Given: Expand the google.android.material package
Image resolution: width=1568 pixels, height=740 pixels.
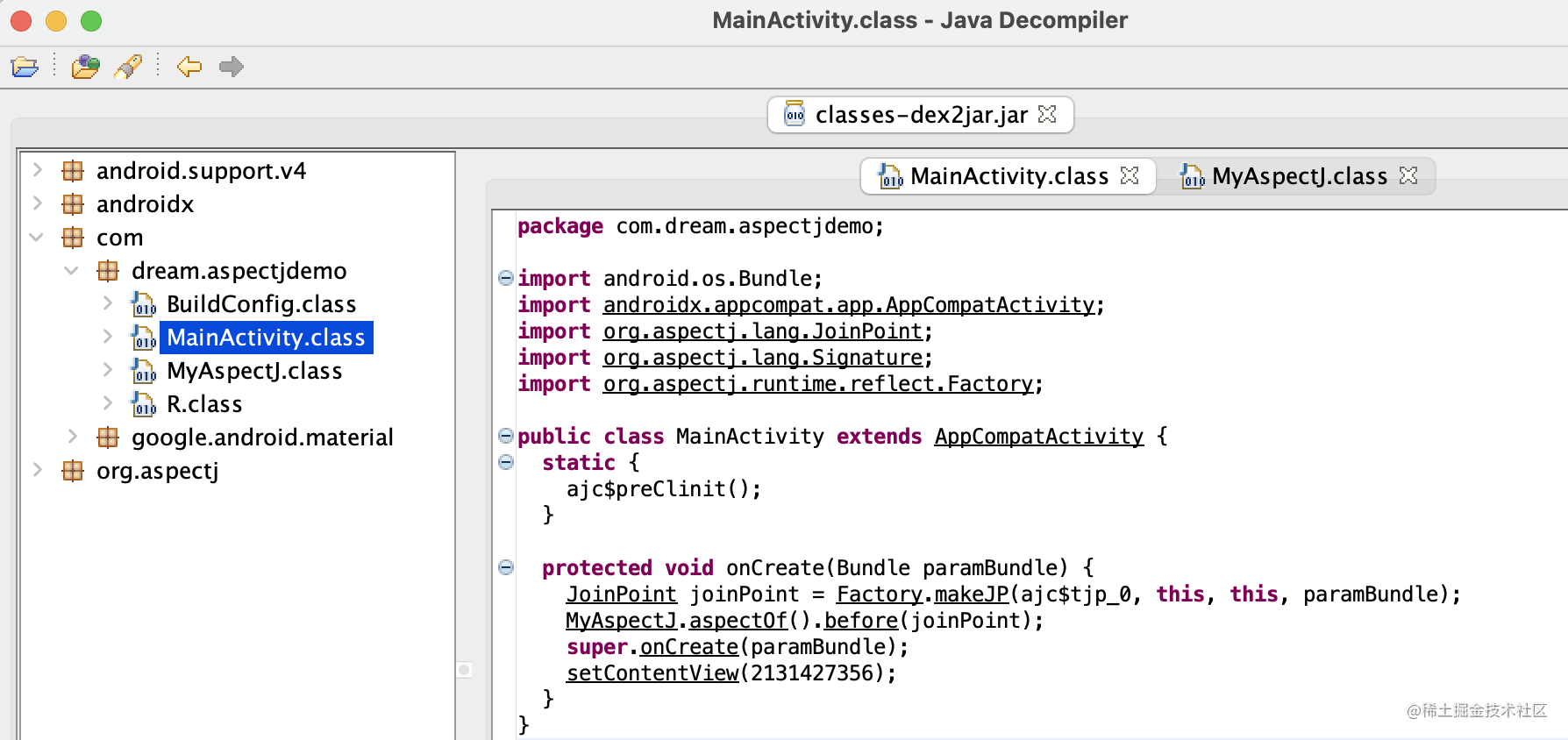Looking at the screenshot, I should [x=73, y=437].
